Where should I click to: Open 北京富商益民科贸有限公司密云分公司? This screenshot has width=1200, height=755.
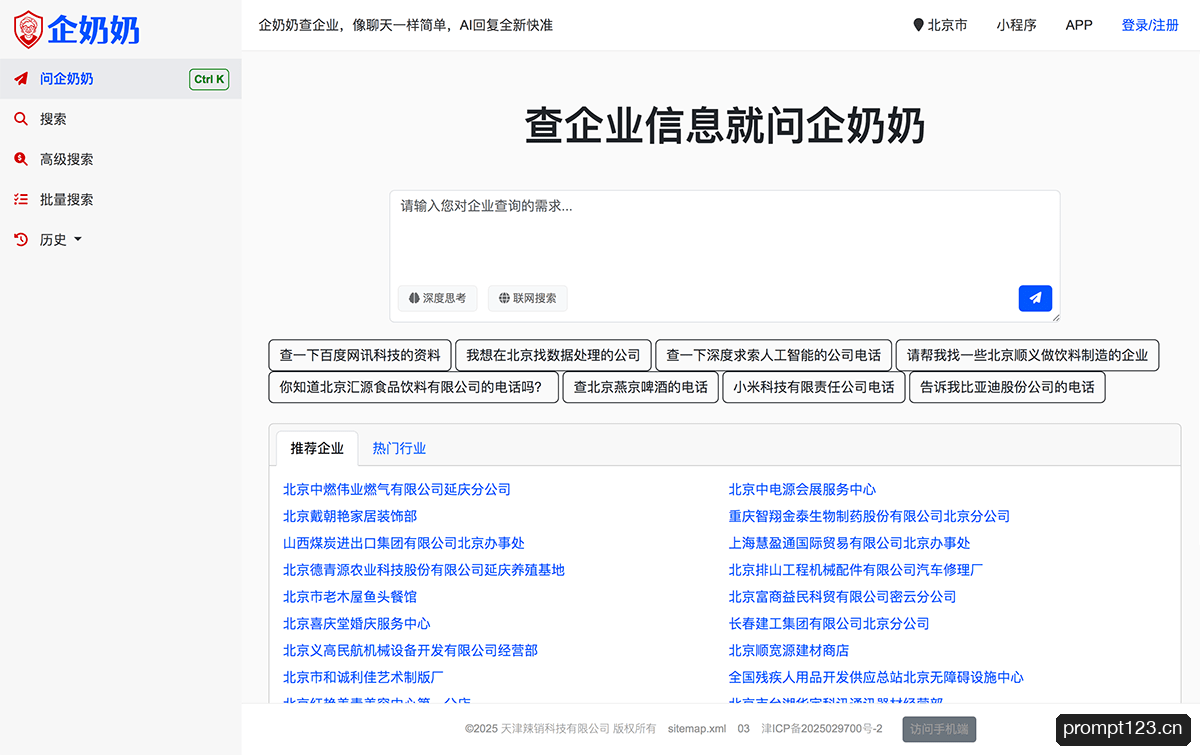point(842,597)
